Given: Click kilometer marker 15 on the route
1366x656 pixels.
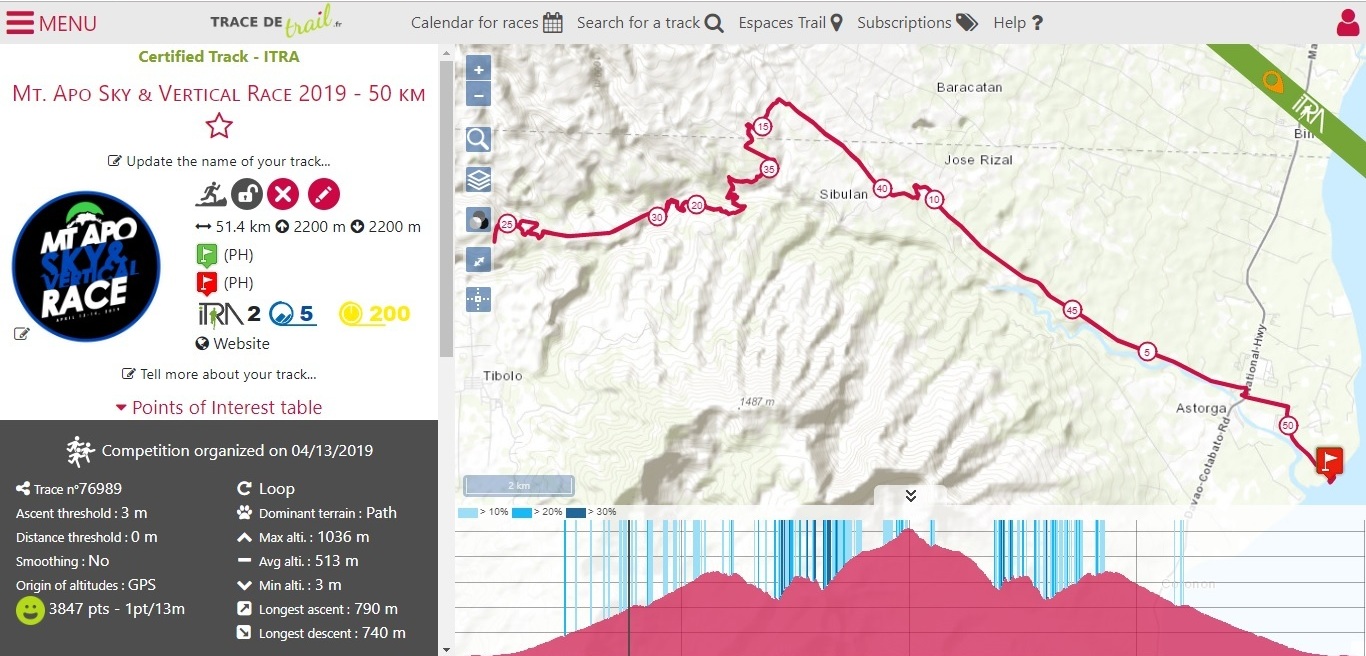Looking at the screenshot, I should click(x=763, y=127).
